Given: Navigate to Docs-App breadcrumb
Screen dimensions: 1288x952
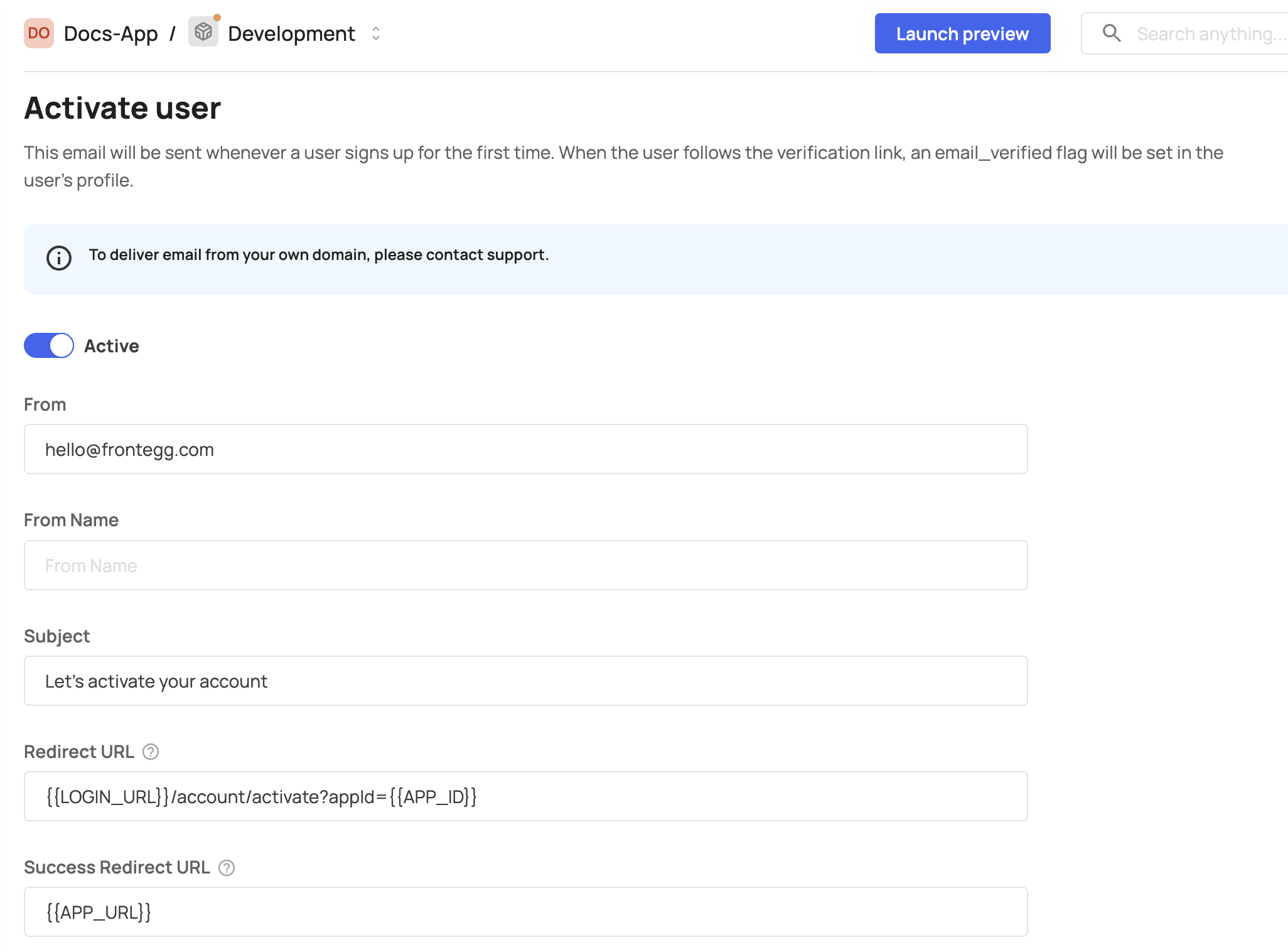Looking at the screenshot, I should (x=110, y=33).
